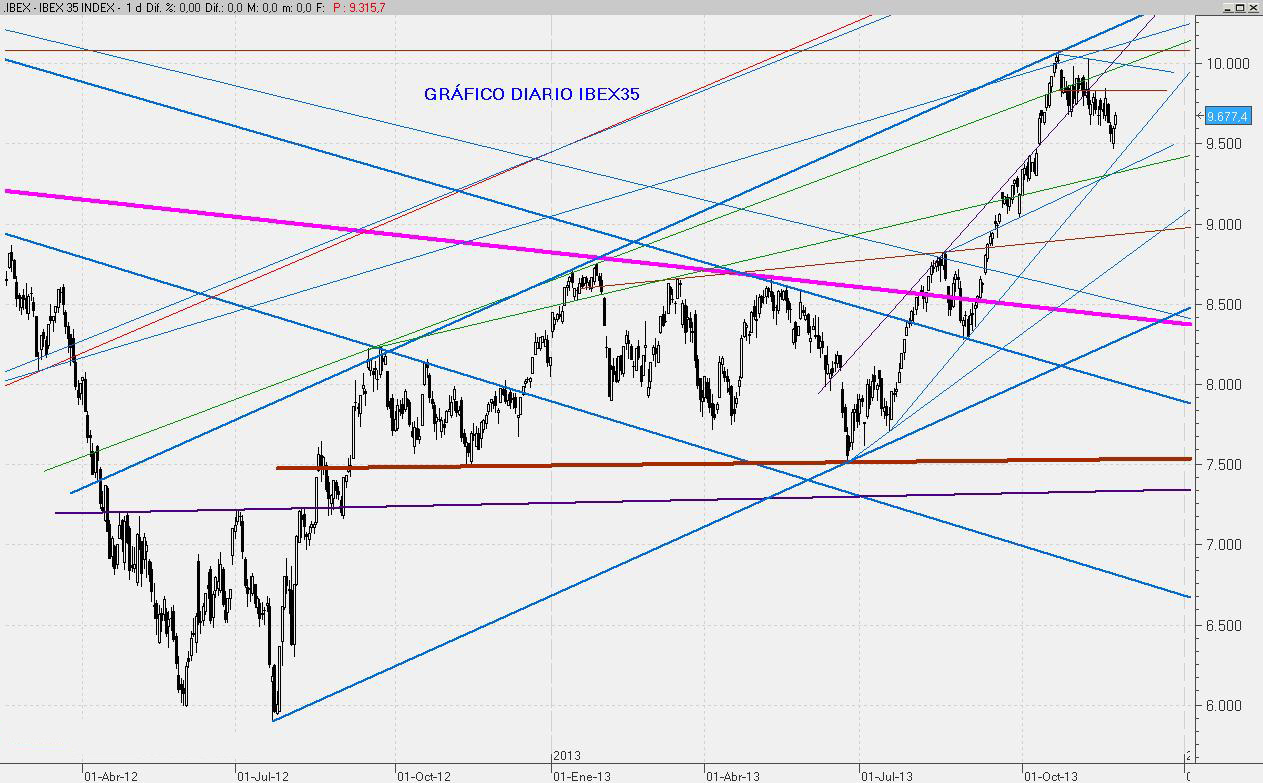Click the 01-Abr-12 date marker
This screenshot has height=783, width=1263.
tap(110, 775)
